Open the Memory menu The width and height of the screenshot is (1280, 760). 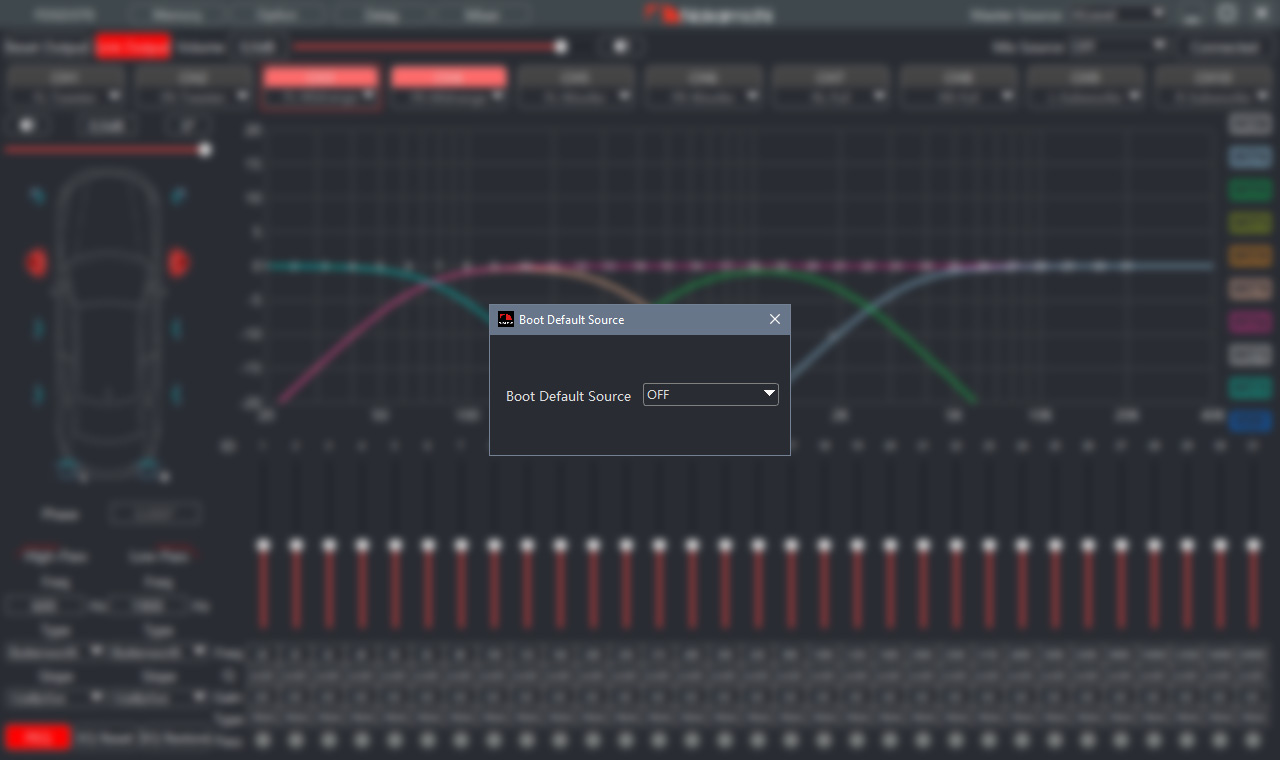tap(178, 16)
